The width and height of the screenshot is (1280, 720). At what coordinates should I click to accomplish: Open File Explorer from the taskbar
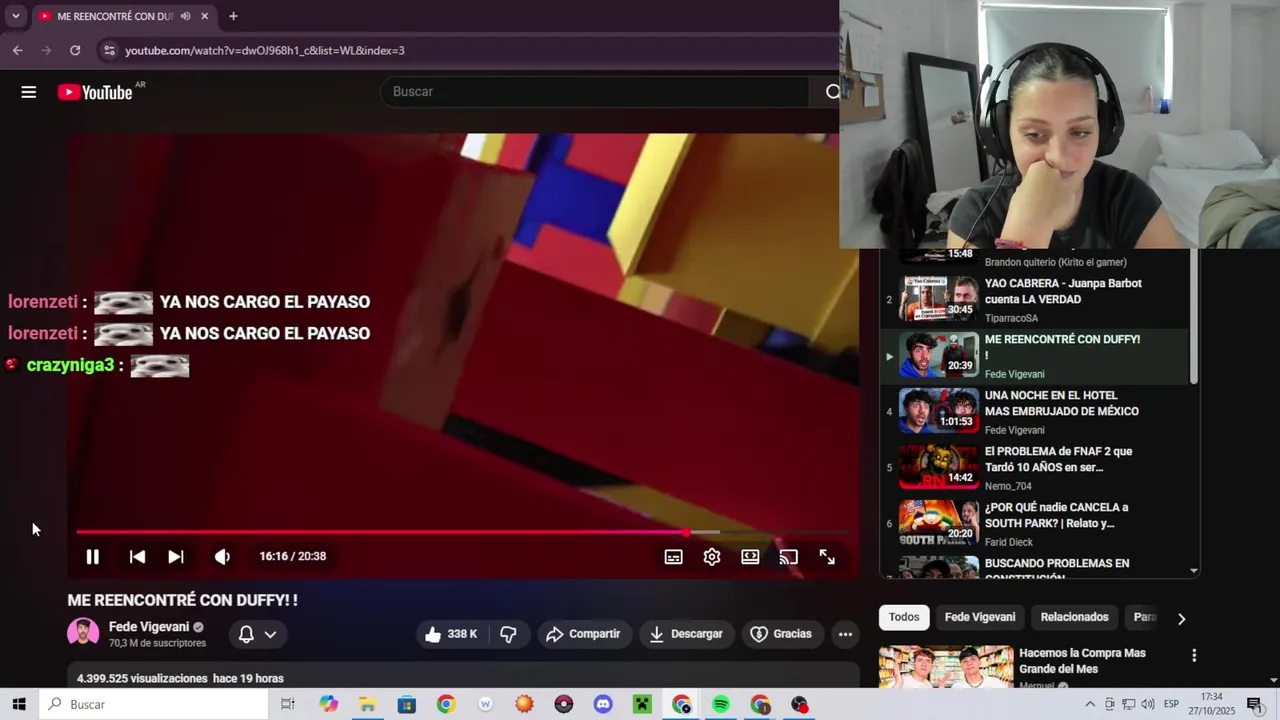coord(368,704)
